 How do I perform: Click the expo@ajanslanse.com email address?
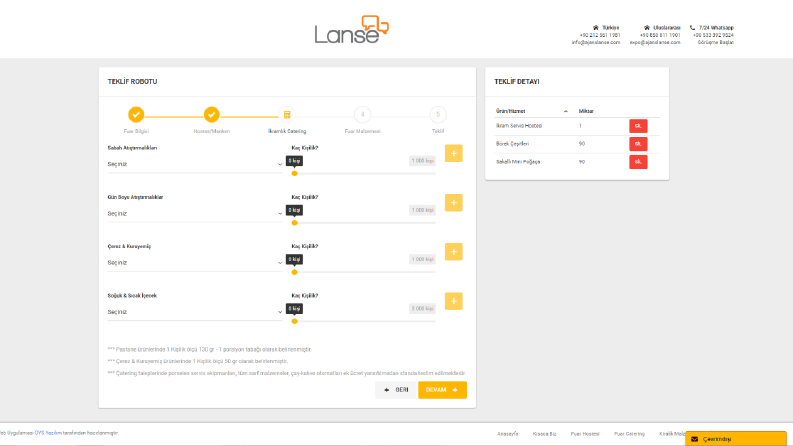point(655,42)
